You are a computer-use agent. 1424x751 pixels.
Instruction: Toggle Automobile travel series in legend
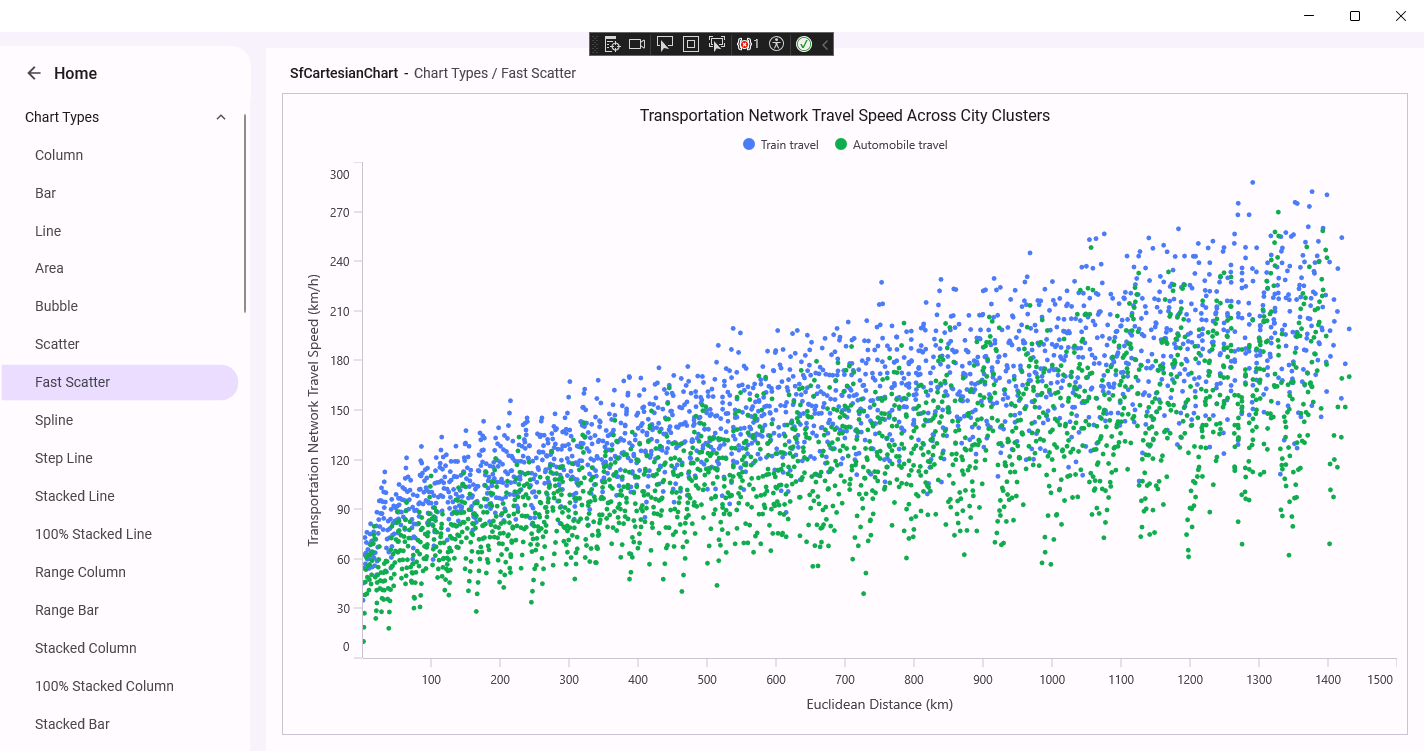point(899,145)
